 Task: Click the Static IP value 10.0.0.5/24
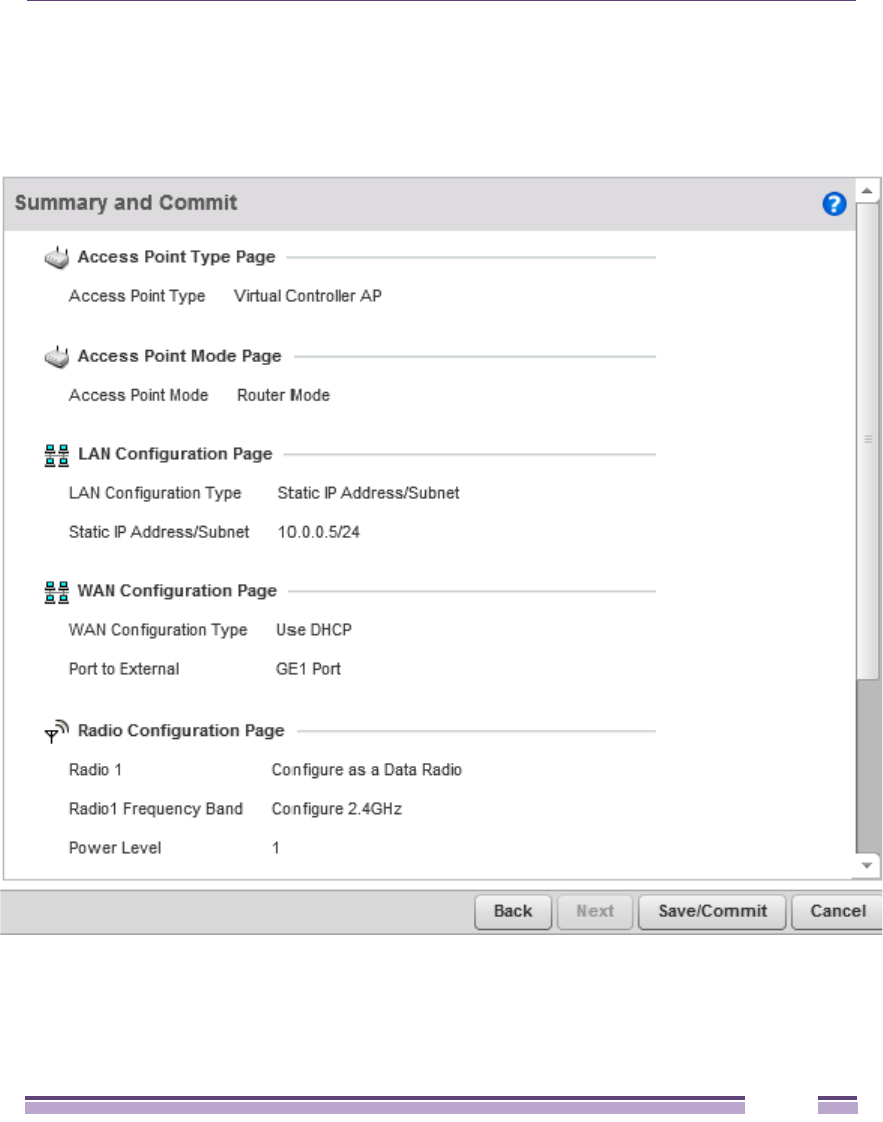319,532
